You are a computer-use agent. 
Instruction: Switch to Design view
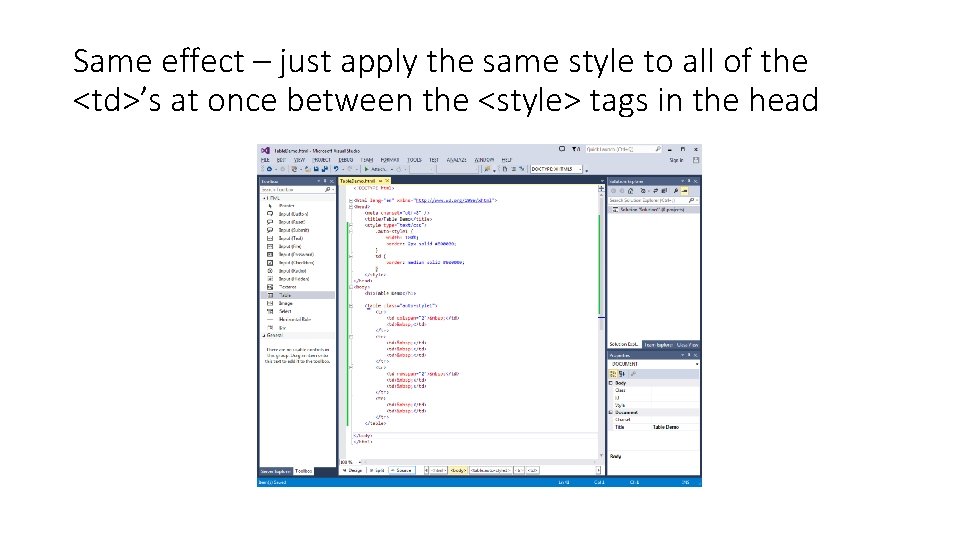pos(353,470)
